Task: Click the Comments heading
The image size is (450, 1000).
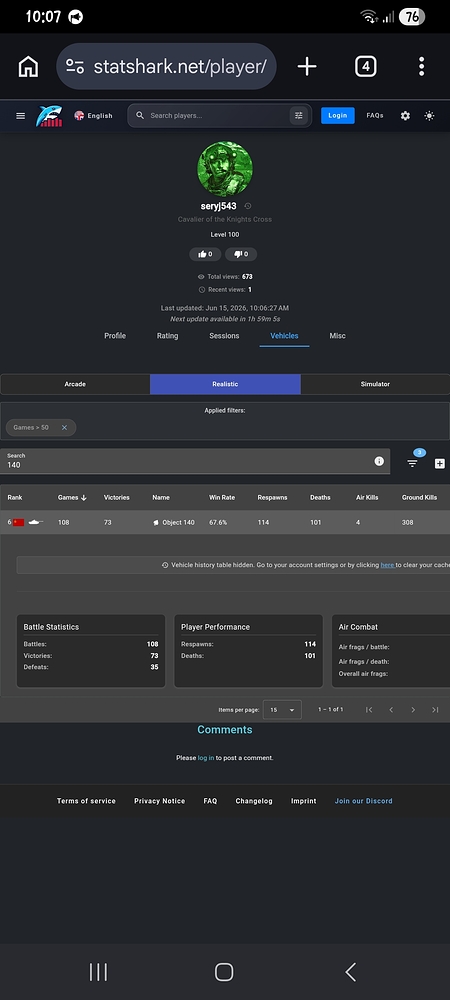Action: tap(224, 730)
